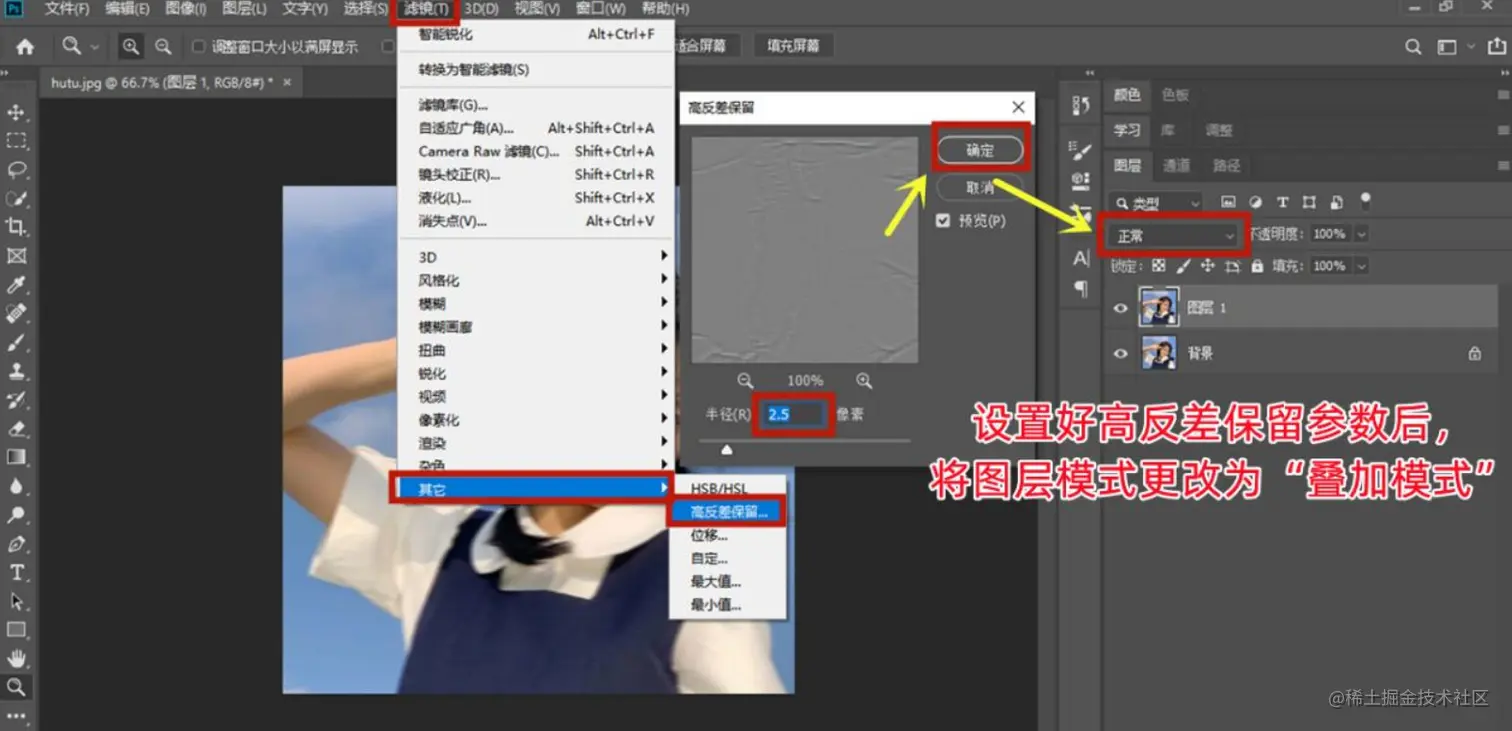
Task: Filter layers by smart object icon
Action: [1336, 202]
